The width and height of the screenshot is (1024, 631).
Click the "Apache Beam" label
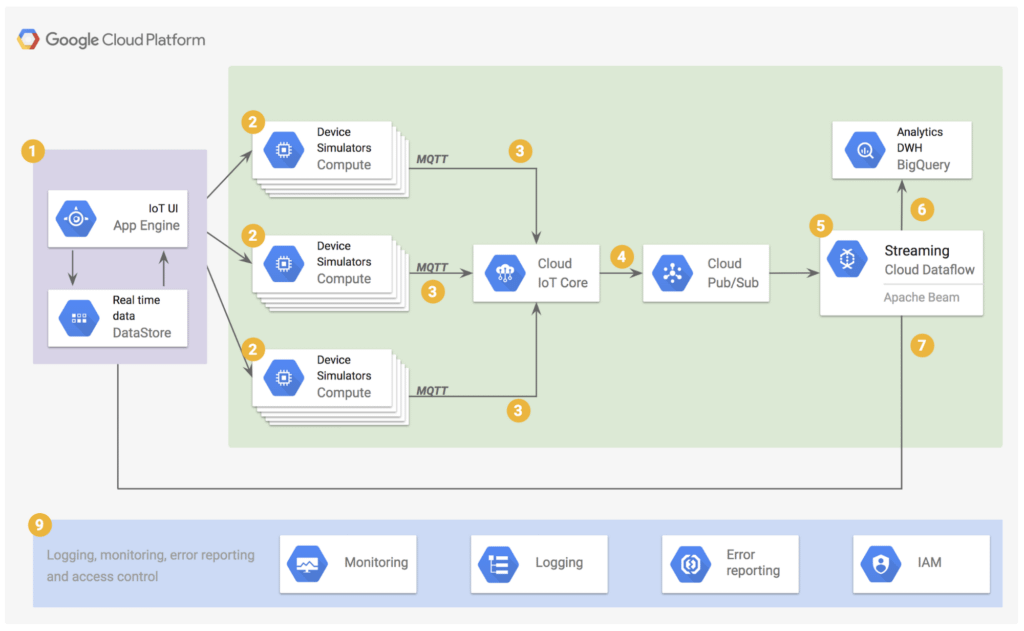921,297
